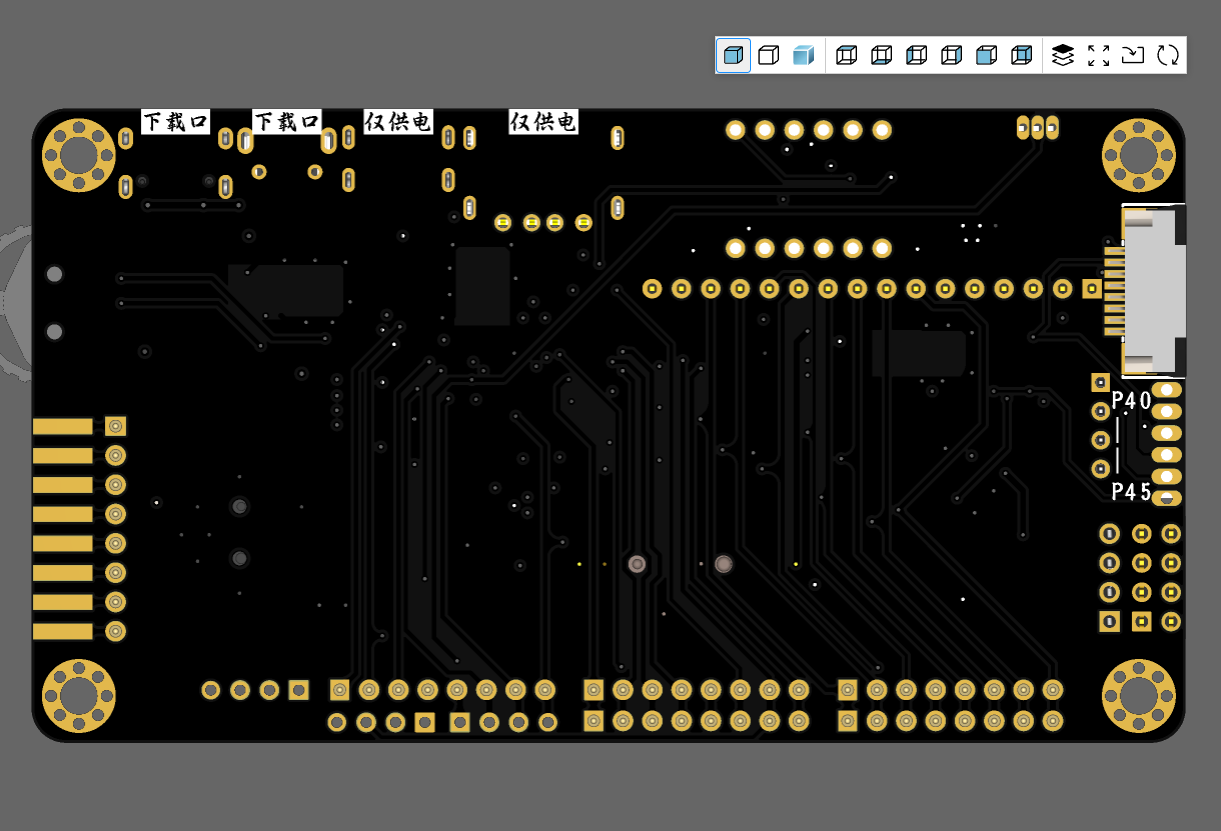Switch to front face view cube

pyautogui.click(x=986, y=55)
